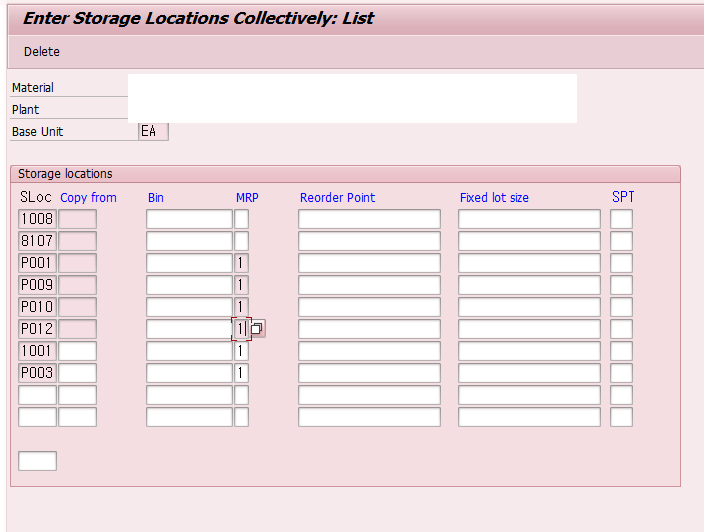Image resolution: width=704 pixels, height=532 pixels.
Task: Click the Reorder Point field in row P012
Action: [370, 329]
